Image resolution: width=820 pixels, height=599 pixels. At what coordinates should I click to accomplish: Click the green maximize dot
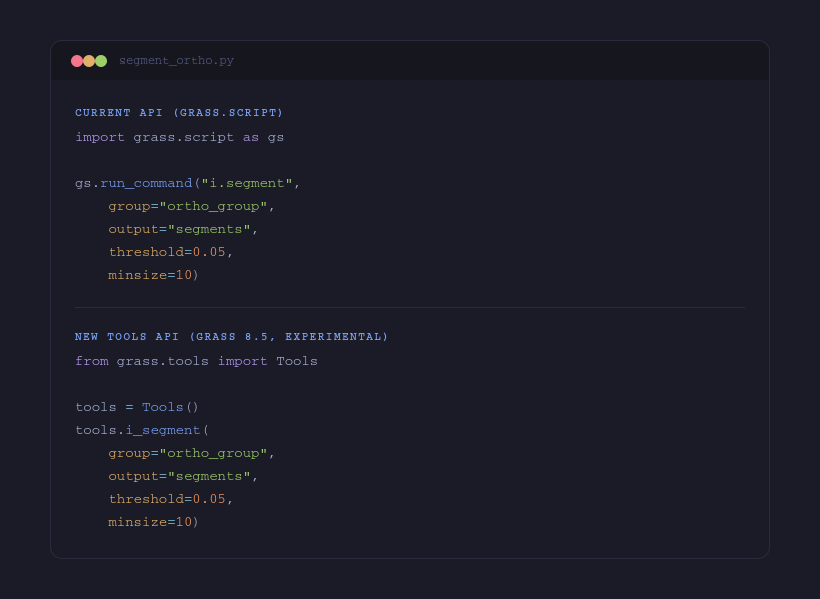click(101, 61)
